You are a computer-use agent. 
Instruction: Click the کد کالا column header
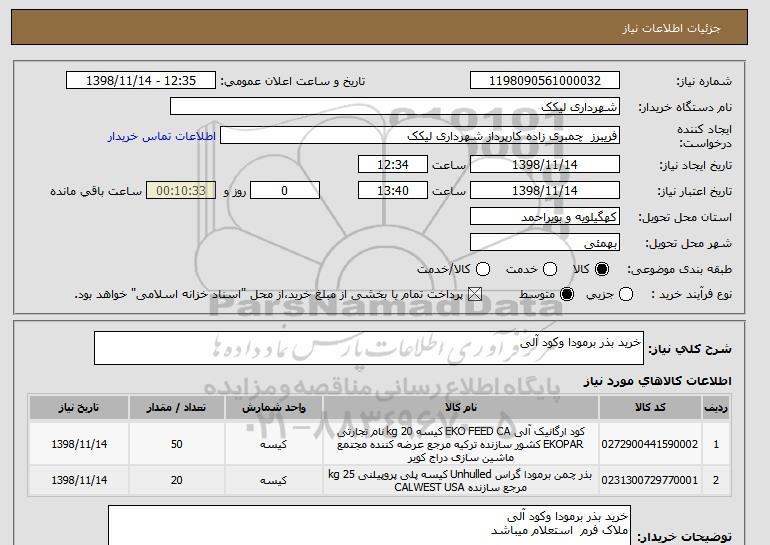click(650, 408)
